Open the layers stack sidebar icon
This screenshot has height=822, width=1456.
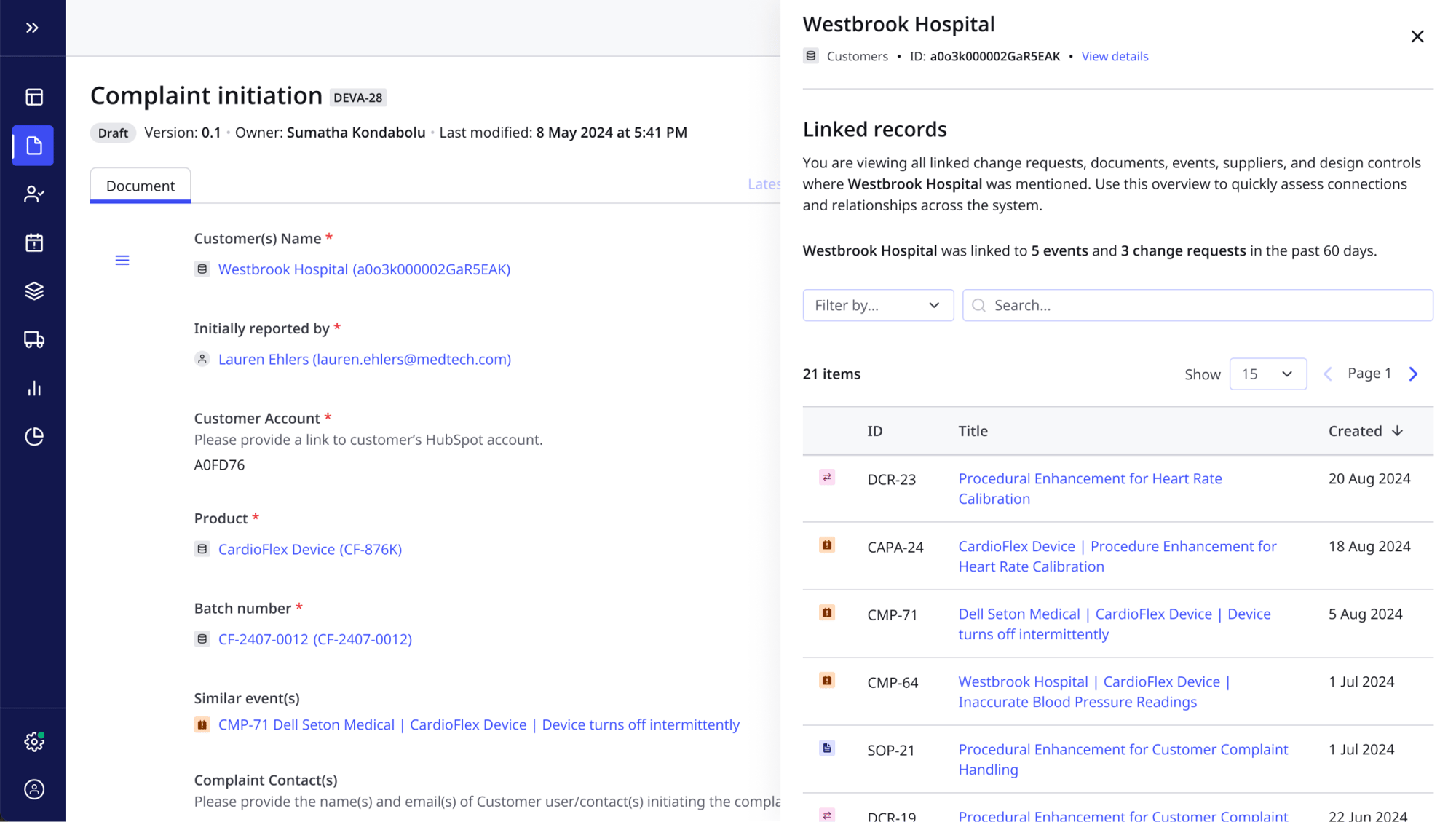[x=33, y=291]
